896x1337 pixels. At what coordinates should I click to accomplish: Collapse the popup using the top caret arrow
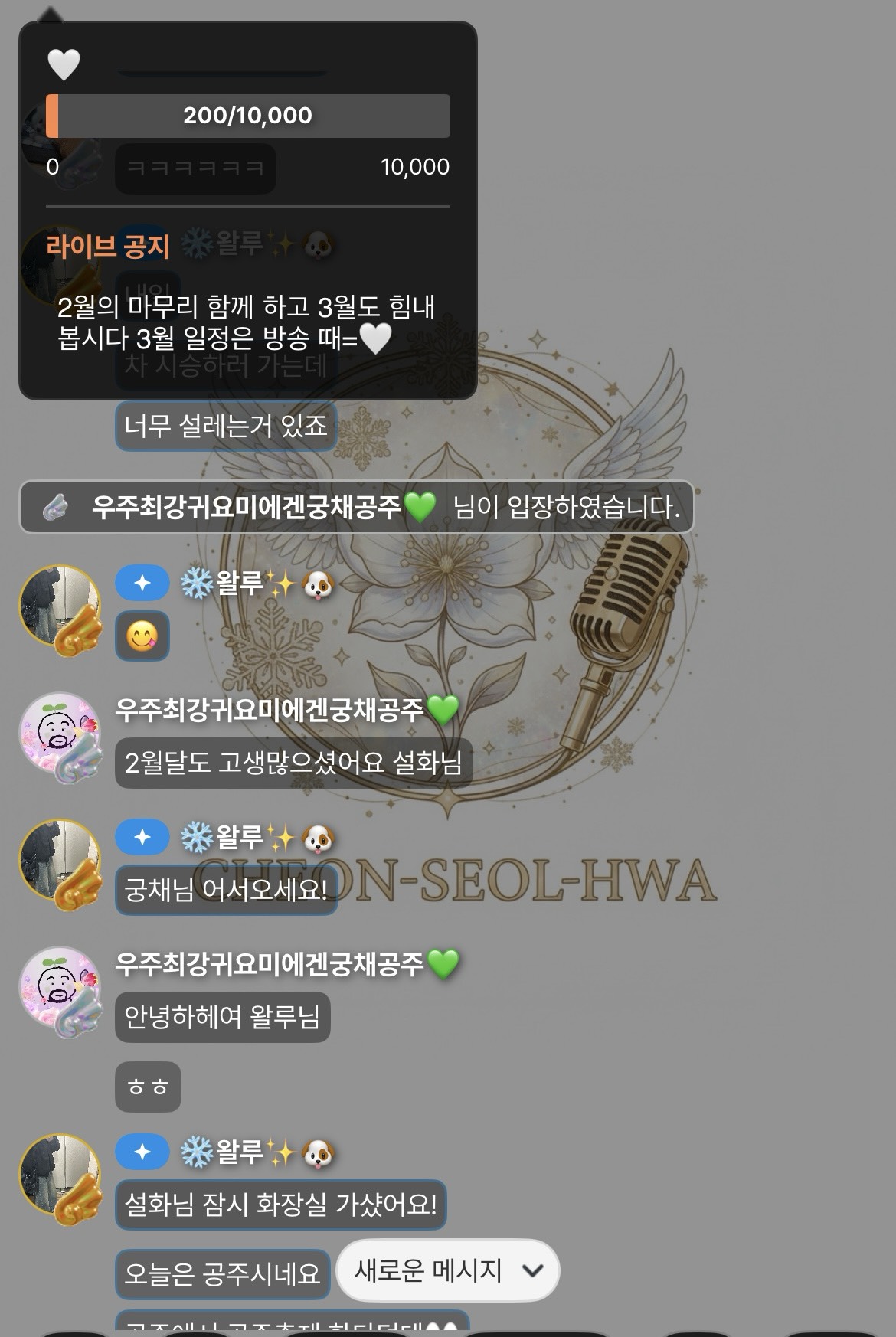pyautogui.click(x=49, y=13)
